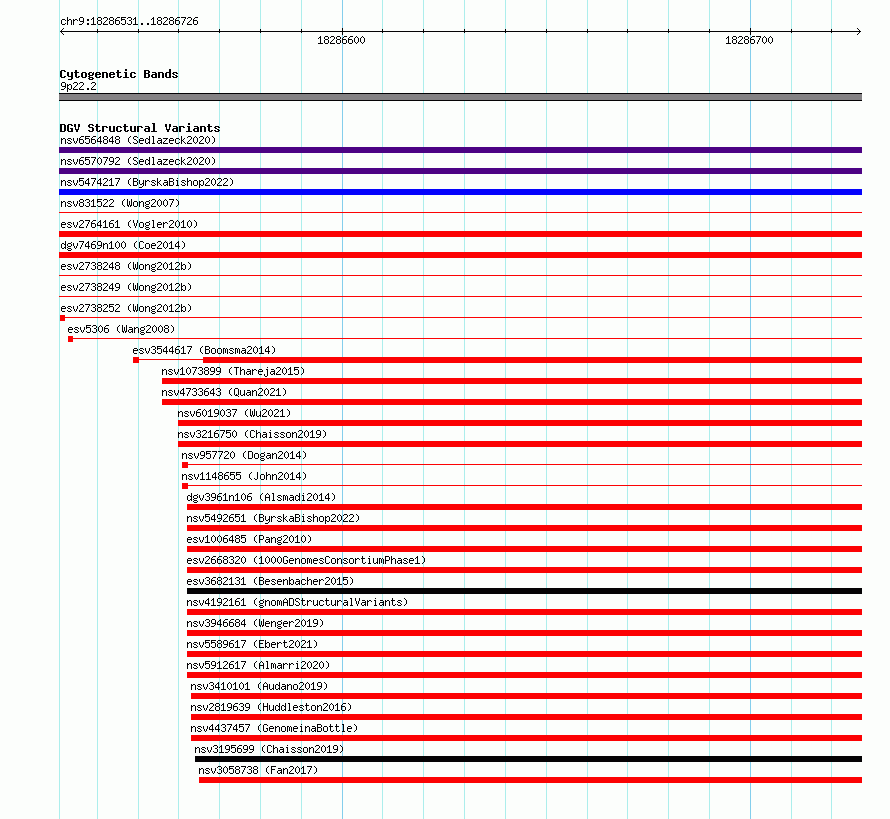
Task: Click the nsv3946684 (Wenger2019) label
Action: pyautogui.click(x=255, y=623)
